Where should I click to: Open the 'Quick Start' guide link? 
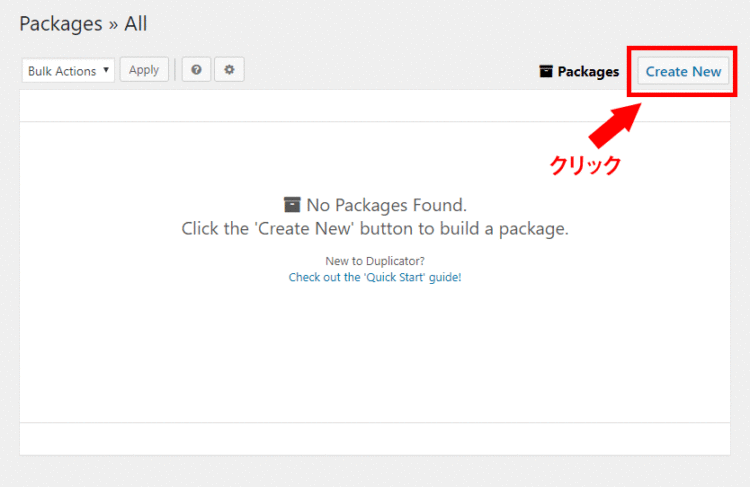(375, 277)
